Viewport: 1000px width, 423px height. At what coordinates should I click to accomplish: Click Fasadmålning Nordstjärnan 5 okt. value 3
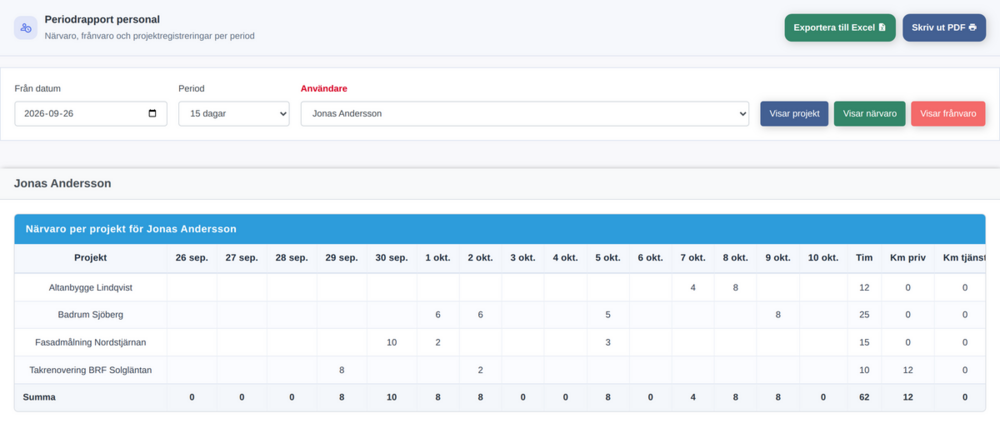[x=608, y=342]
